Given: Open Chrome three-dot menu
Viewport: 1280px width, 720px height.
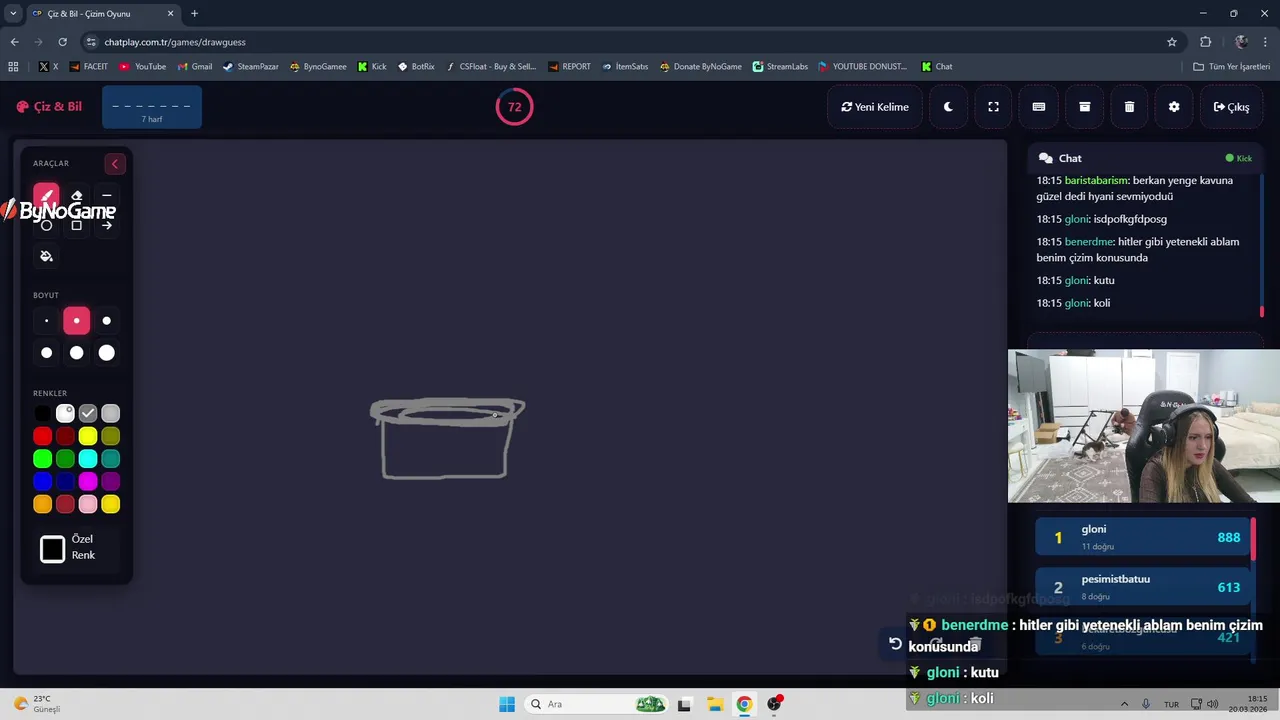Looking at the screenshot, I should 1265,42.
